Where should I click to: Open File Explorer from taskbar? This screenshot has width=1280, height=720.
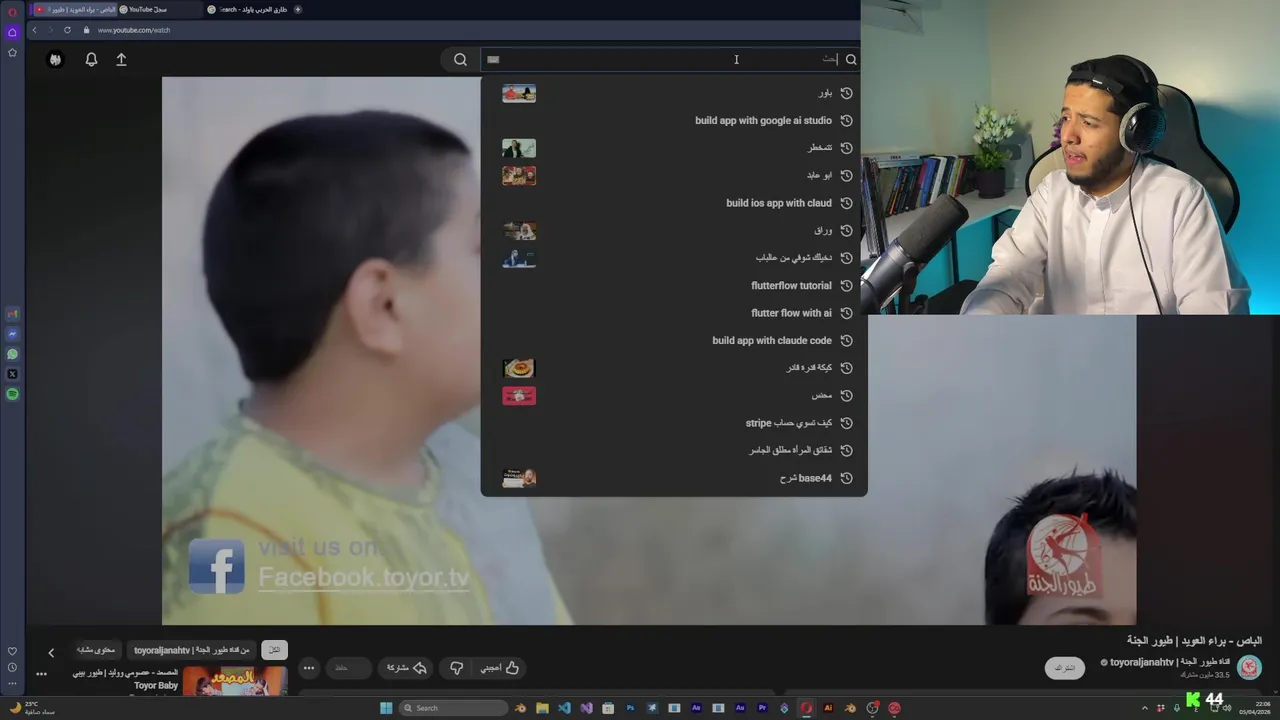click(542, 708)
